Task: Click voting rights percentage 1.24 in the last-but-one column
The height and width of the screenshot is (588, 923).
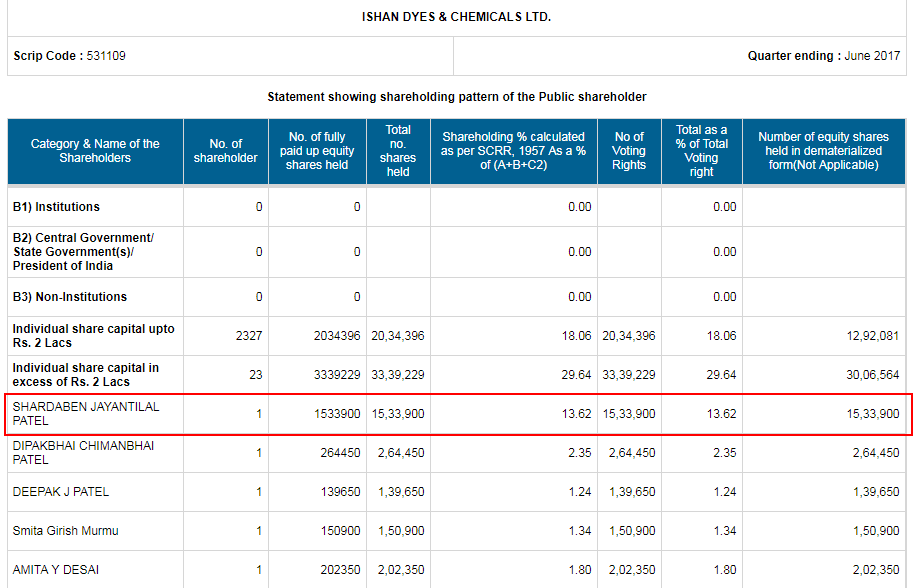Action: 725,492
